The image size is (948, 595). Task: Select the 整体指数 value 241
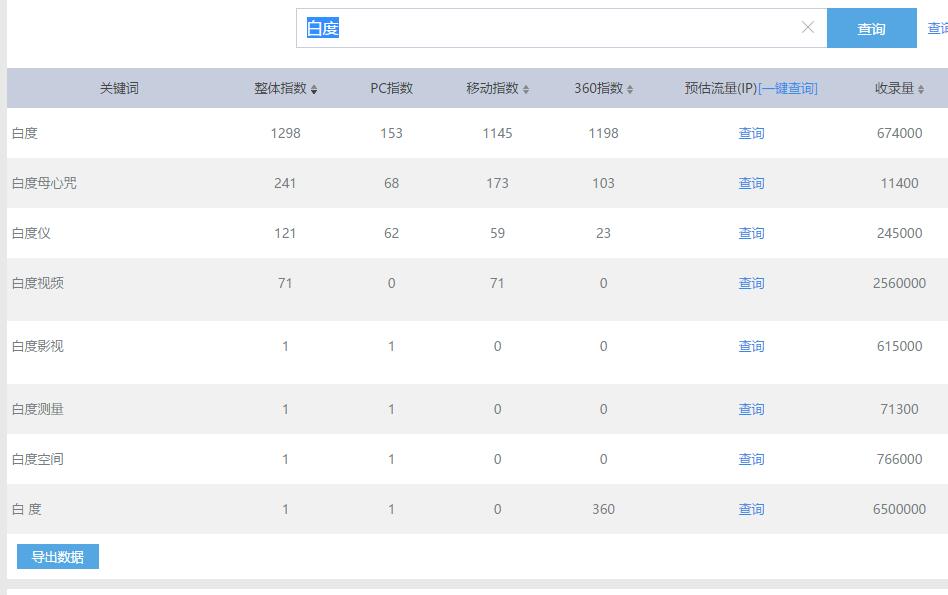285,183
